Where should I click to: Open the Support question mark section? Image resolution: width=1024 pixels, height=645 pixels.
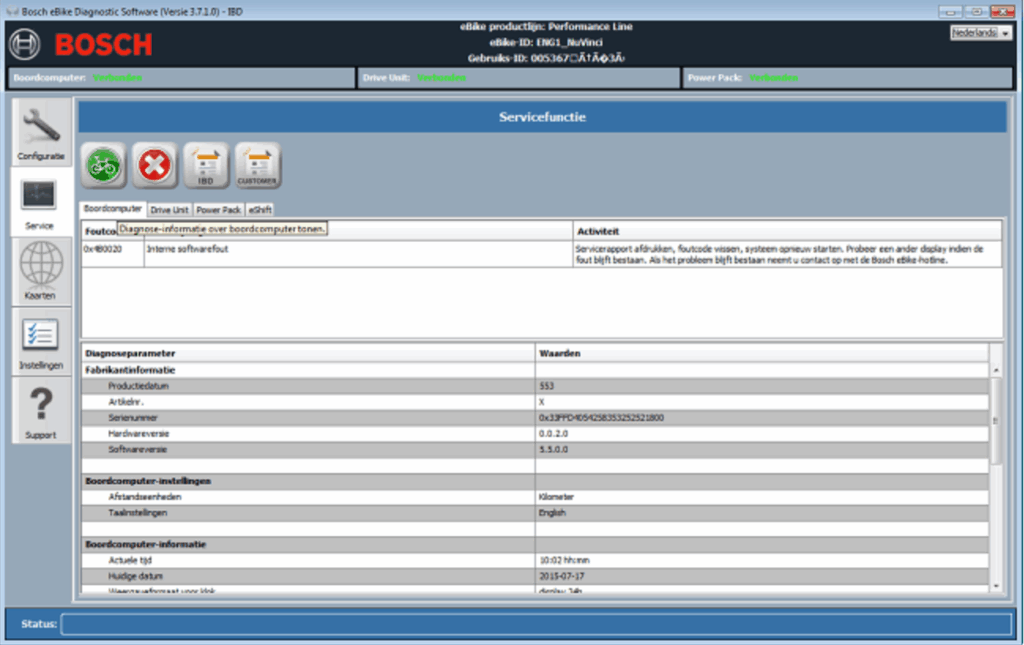[41, 411]
